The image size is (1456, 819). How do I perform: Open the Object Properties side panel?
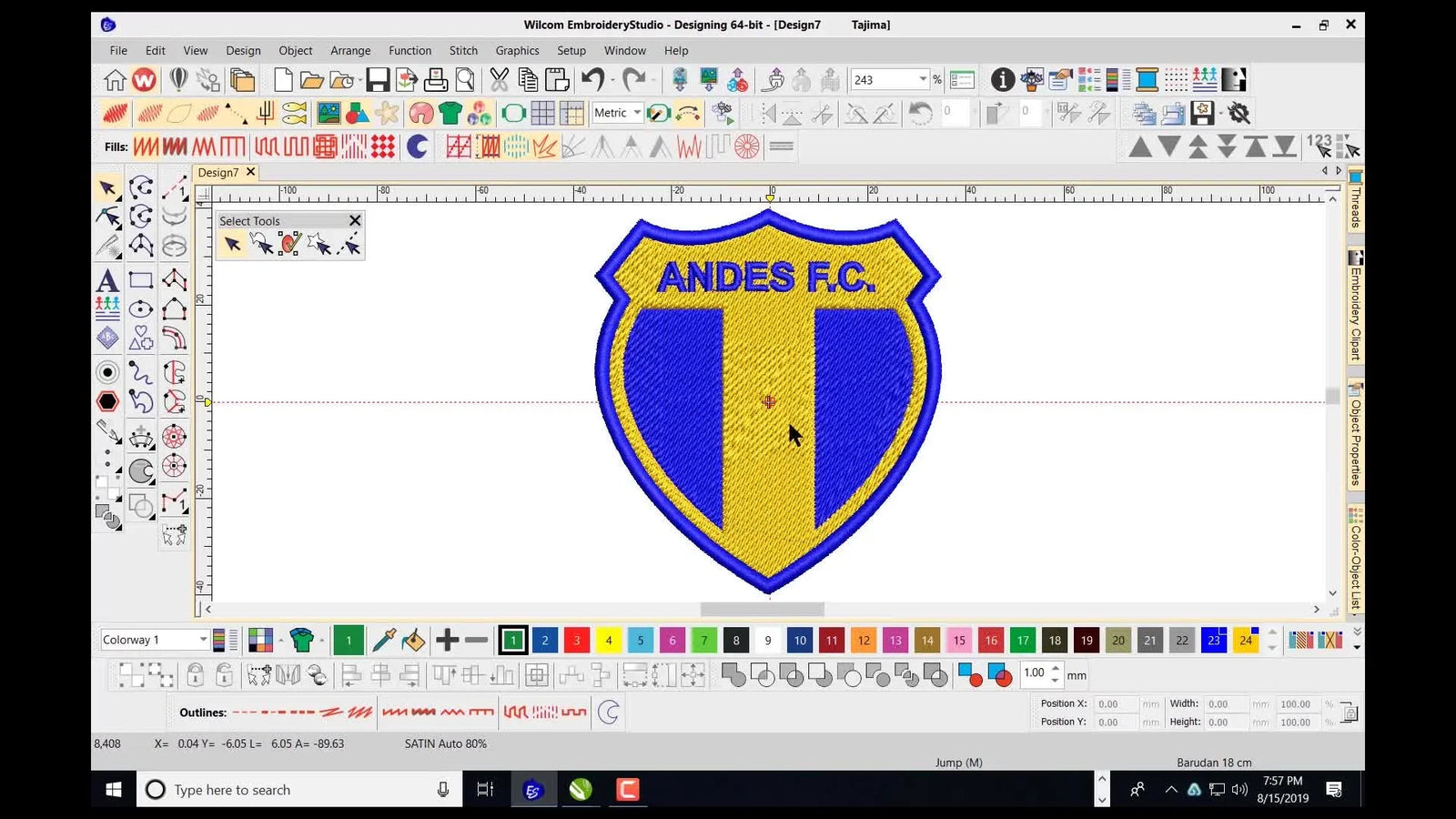[1355, 437]
